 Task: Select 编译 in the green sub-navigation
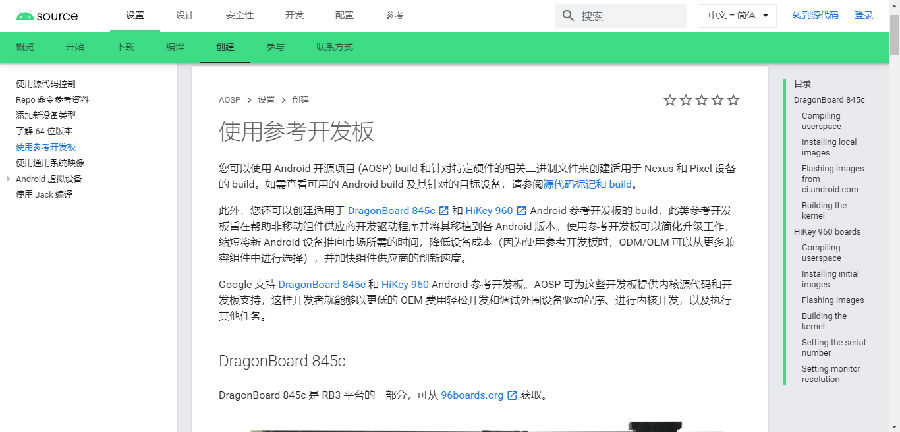(175, 47)
